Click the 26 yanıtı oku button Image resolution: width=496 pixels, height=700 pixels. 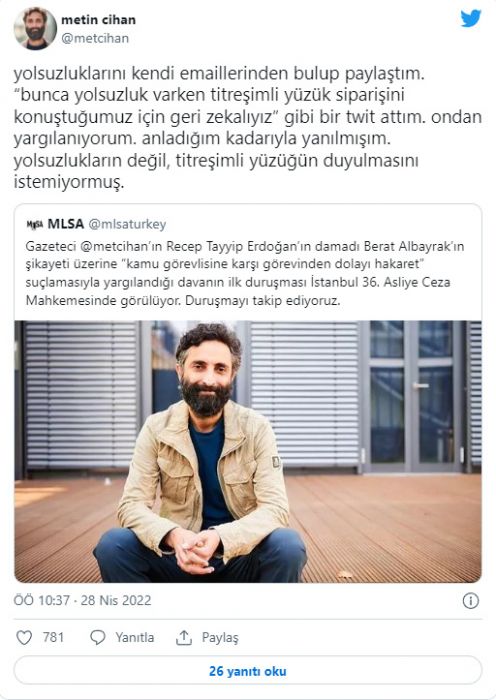[x=248, y=671]
